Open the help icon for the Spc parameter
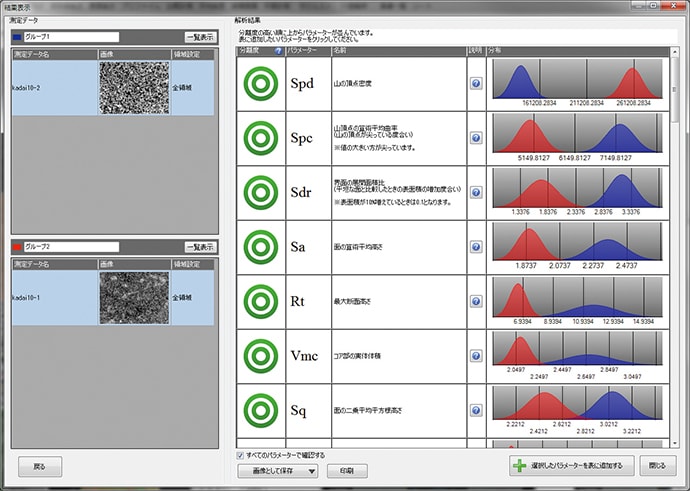Screen dimensions: 690x491 [x=476, y=138]
